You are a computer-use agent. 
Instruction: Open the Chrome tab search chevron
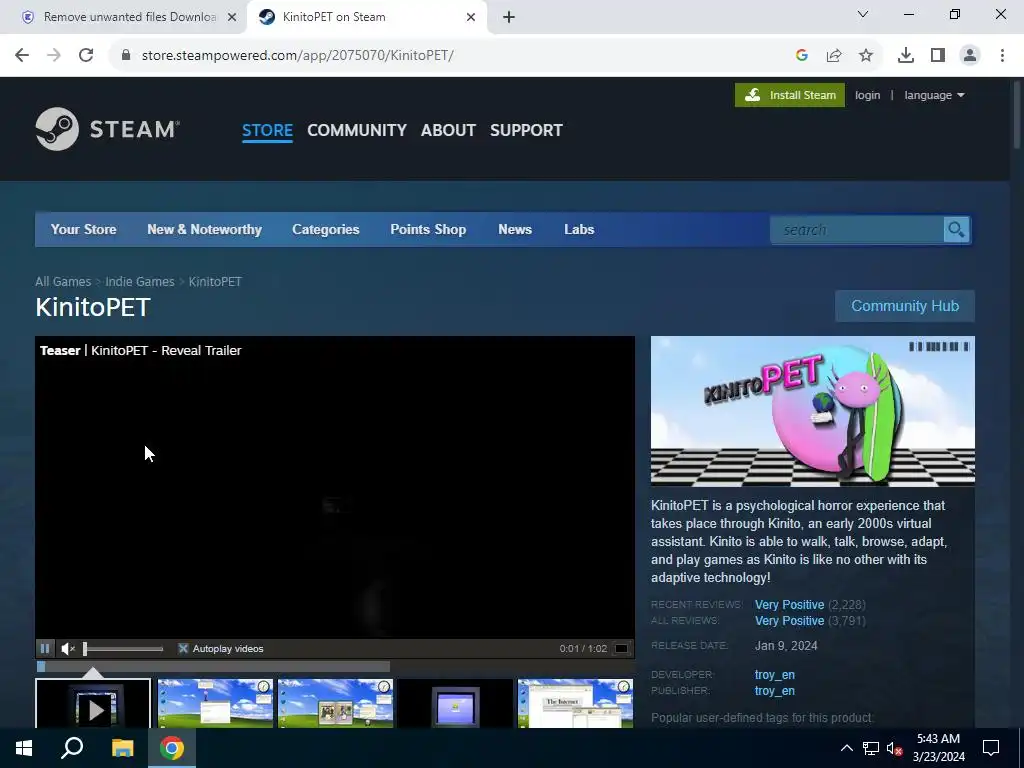[x=863, y=14]
